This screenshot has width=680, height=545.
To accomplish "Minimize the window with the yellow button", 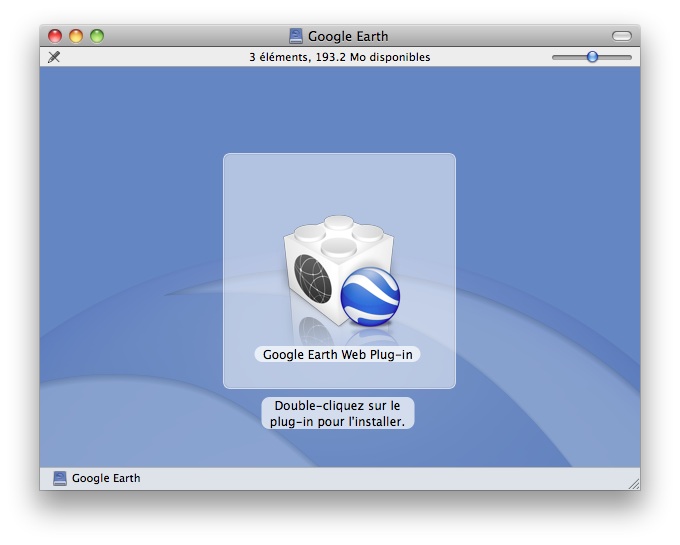I will pos(76,36).
